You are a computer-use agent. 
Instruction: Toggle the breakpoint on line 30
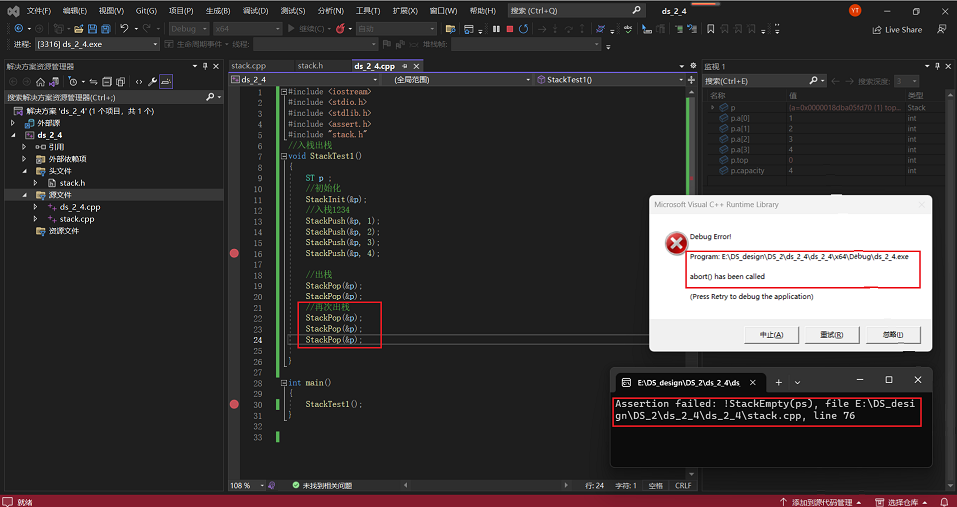[234, 404]
